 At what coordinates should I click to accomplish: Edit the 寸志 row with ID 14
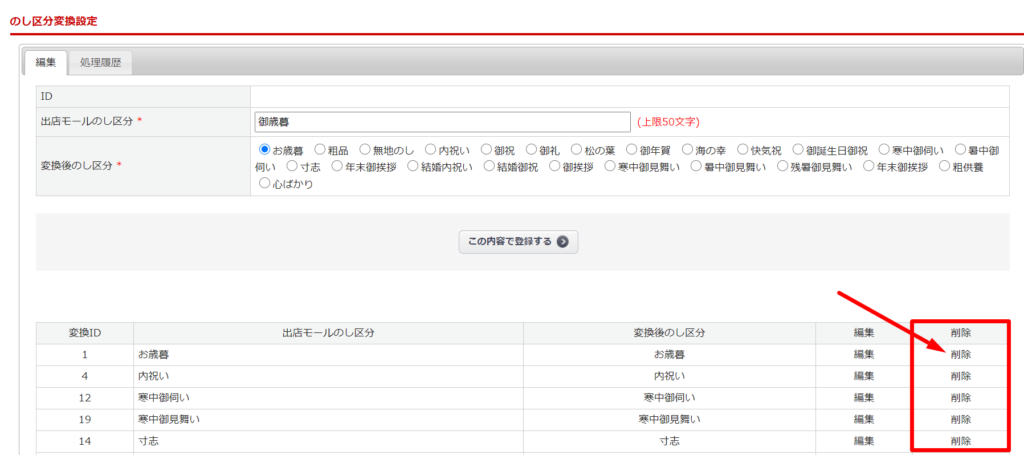click(x=864, y=440)
